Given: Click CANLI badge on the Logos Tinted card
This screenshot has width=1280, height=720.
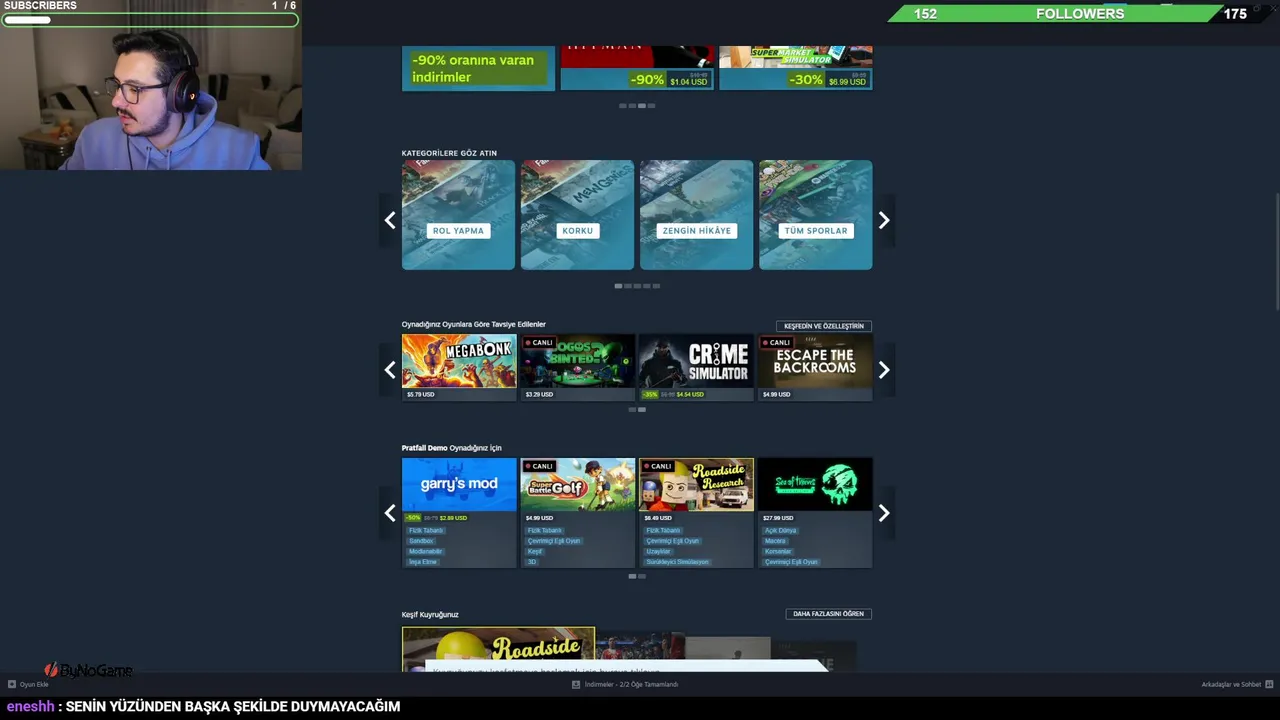Looking at the screenshot, I should coord(539,342).
